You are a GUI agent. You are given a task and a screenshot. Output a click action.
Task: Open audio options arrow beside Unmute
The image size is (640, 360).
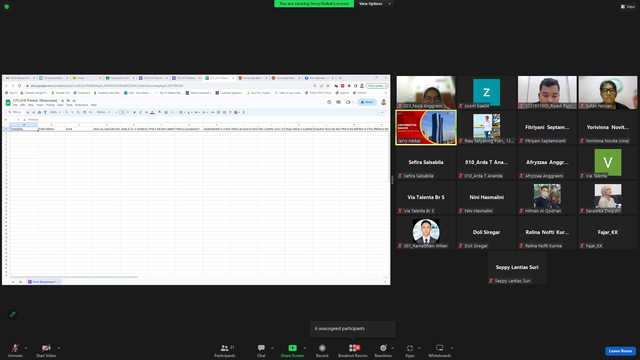[x=26, y=348]
